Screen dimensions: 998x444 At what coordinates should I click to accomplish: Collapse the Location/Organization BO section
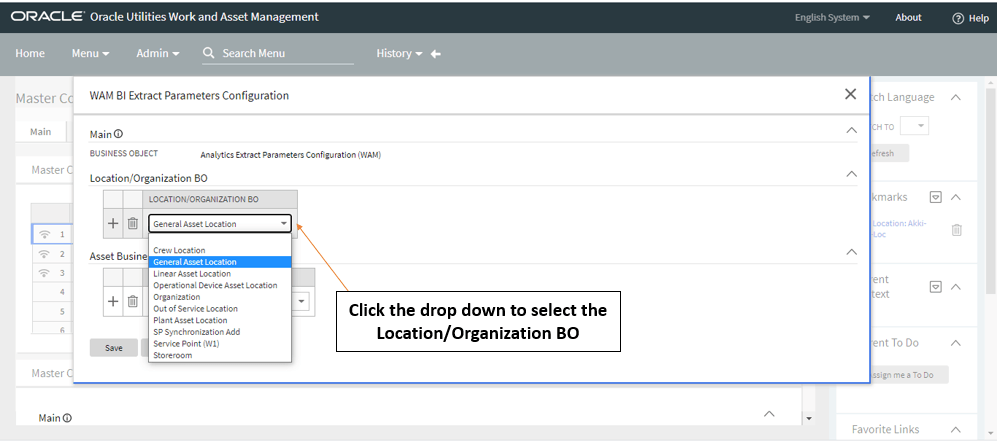coord(851,174)
